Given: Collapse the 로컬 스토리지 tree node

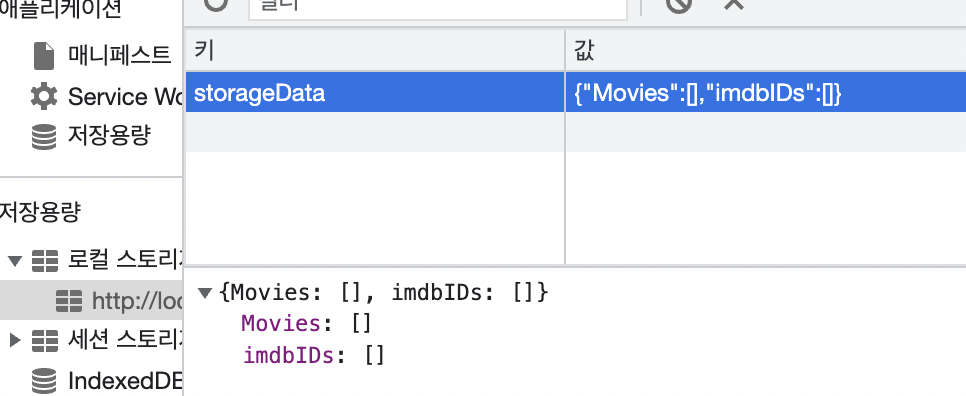Looking at the screenshot, I should pyautogui.click(x=15, y=261).
